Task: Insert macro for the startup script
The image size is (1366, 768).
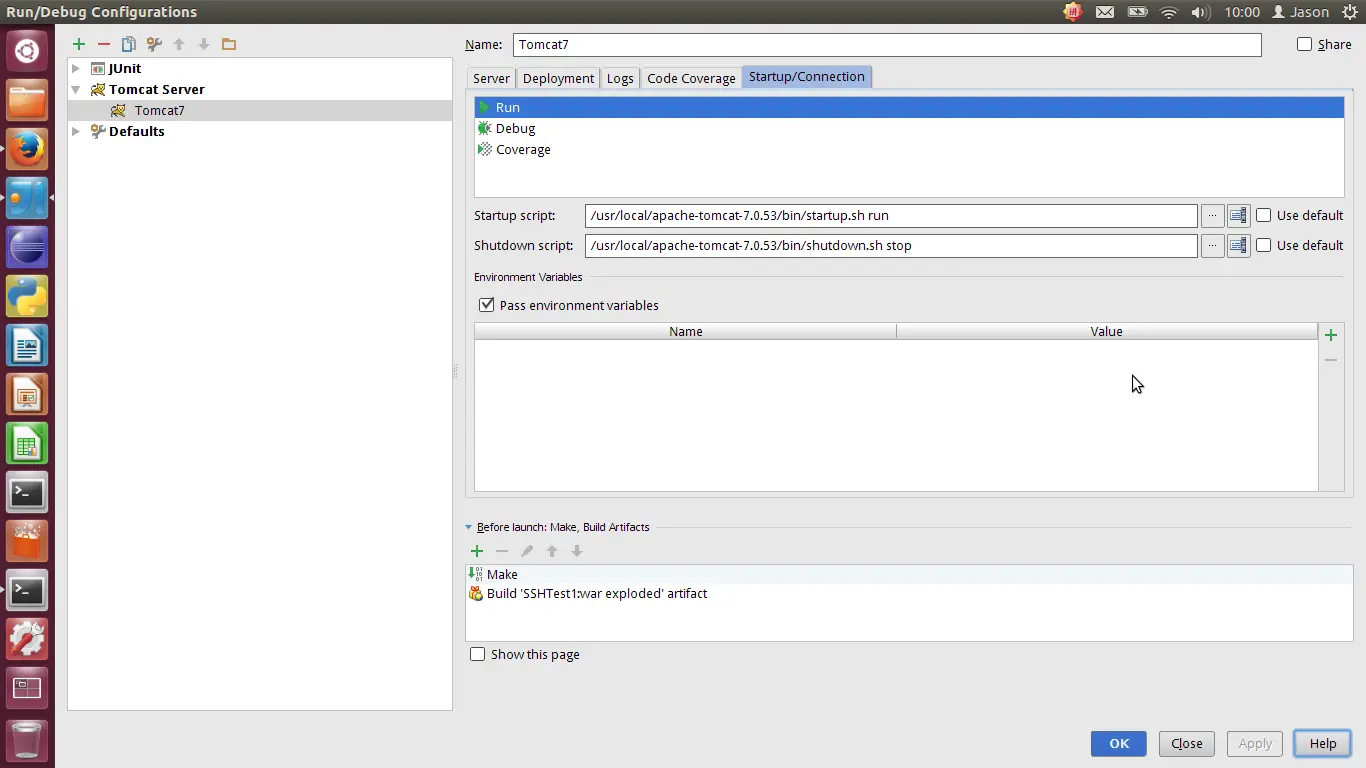Action: [1238, 215]
